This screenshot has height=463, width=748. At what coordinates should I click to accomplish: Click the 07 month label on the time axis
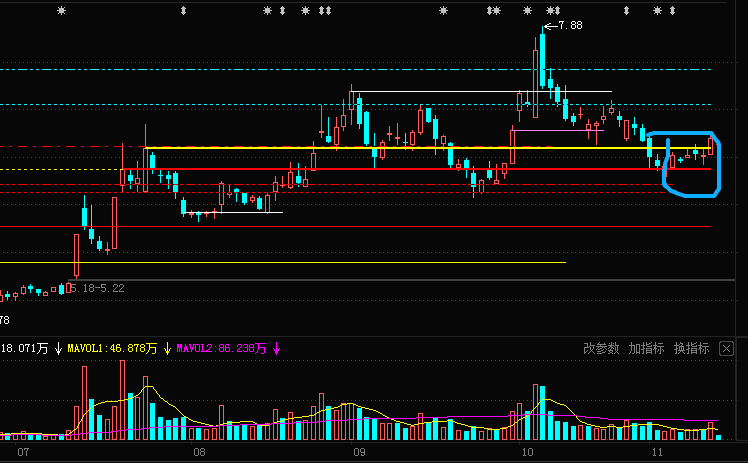point(23,452)
